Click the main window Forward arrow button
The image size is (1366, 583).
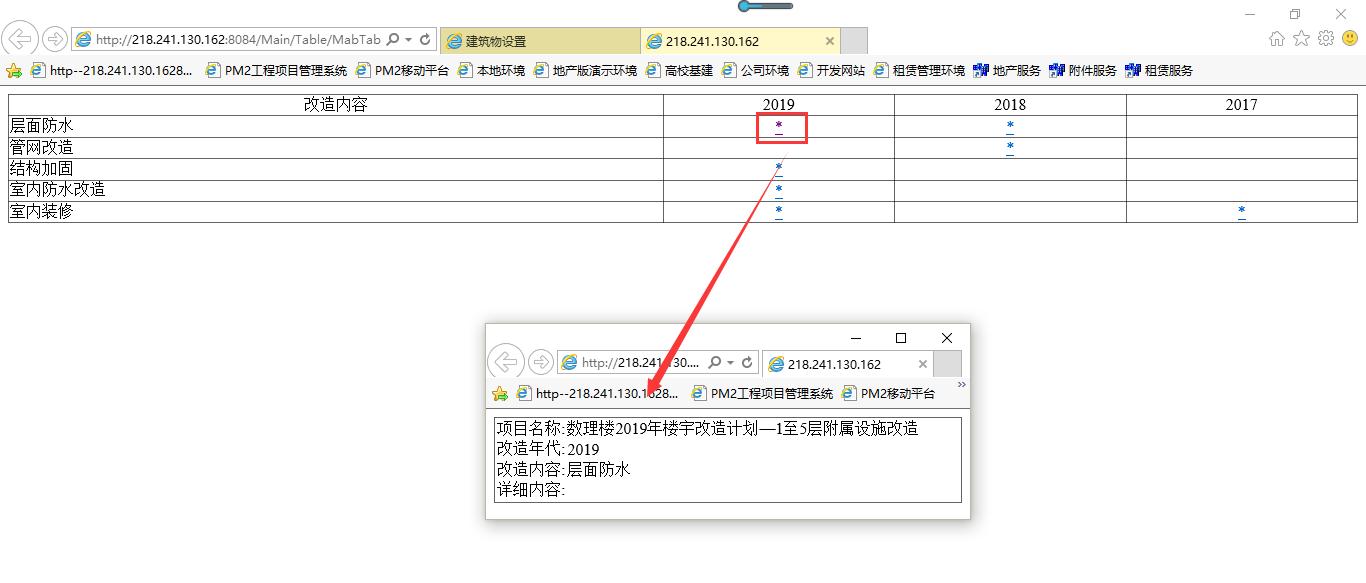[54, 40]
